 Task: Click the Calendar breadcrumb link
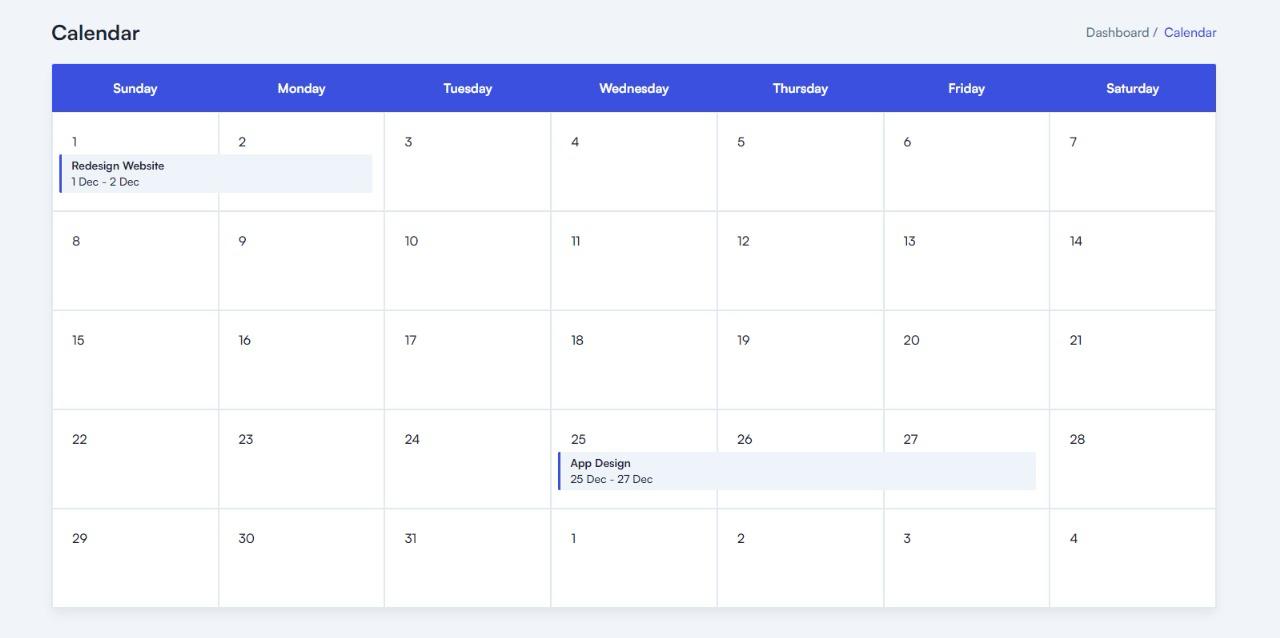1190,33
